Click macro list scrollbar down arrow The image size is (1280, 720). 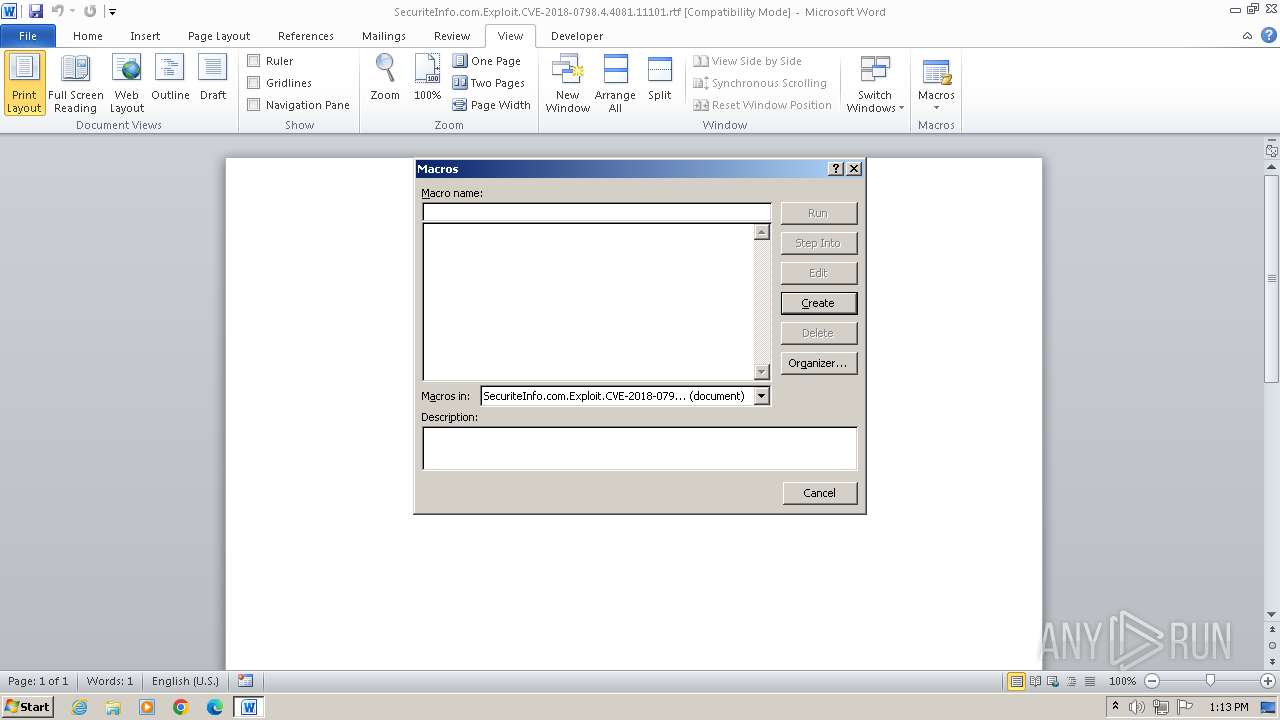(x=762, y=372)
